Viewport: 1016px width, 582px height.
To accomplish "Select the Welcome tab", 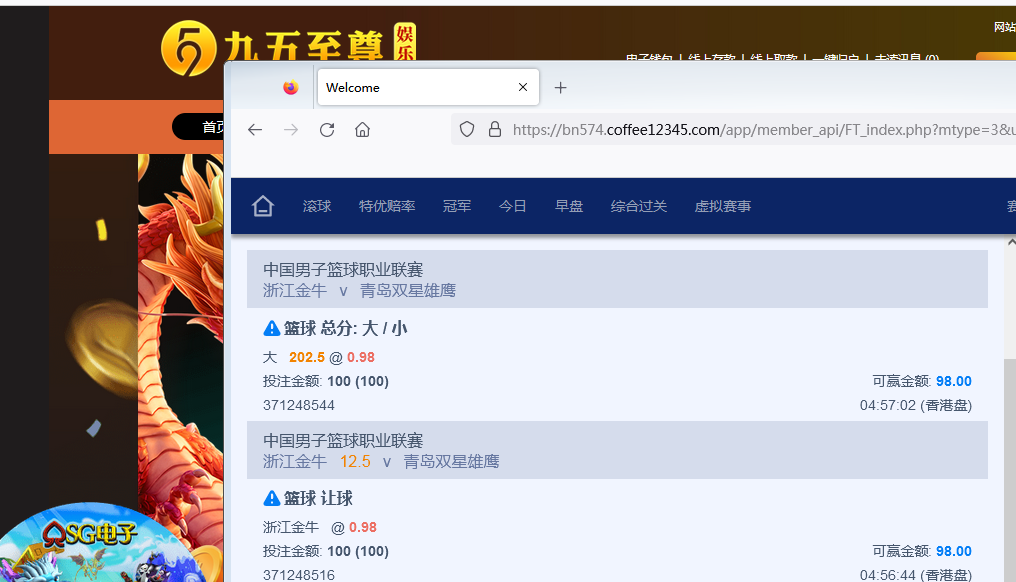I will 428,87.
